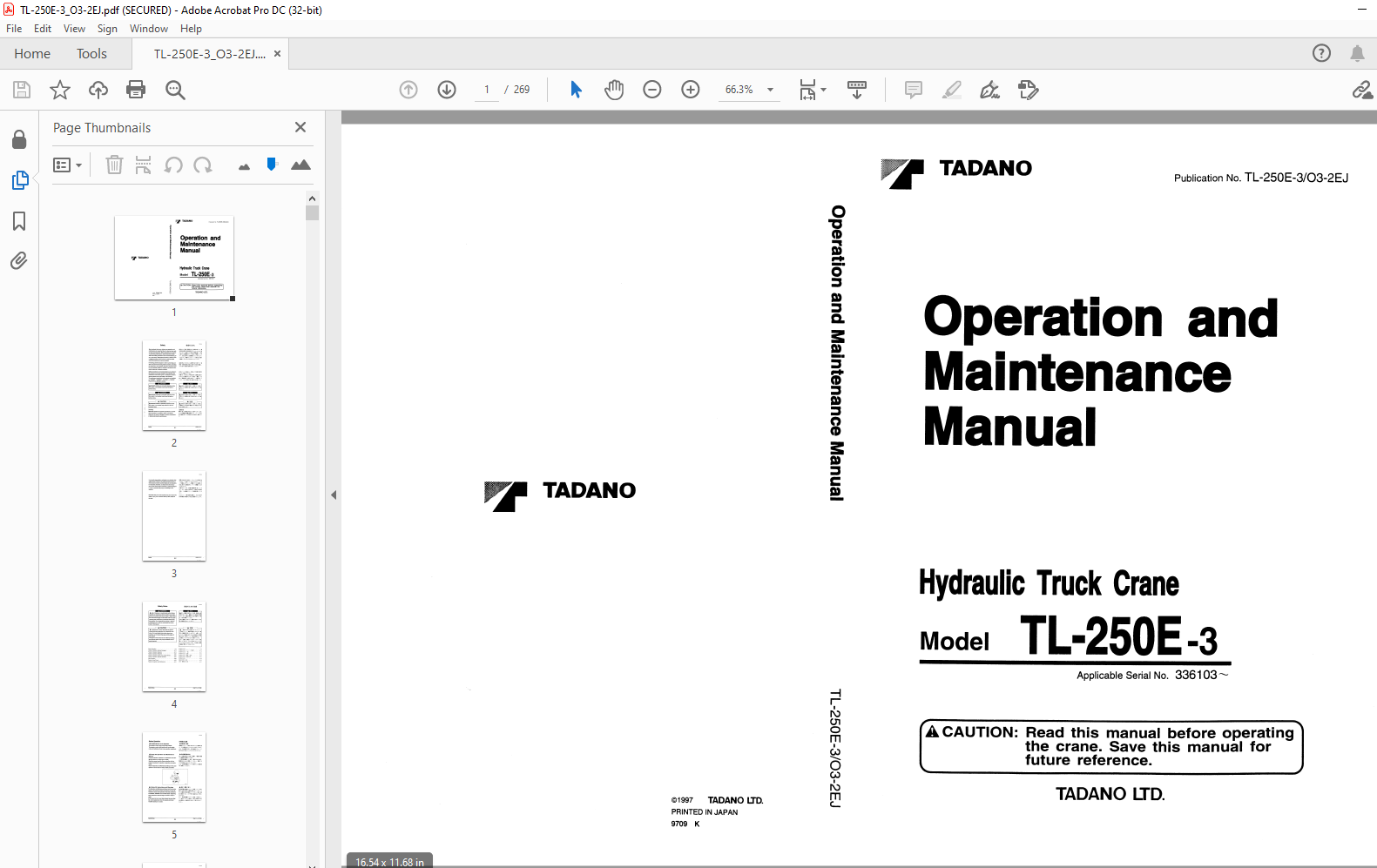The width and height of the screenshot is (1377, 868).
Task: Select page 1 thumbnail
Action: (x=174, y=258)
